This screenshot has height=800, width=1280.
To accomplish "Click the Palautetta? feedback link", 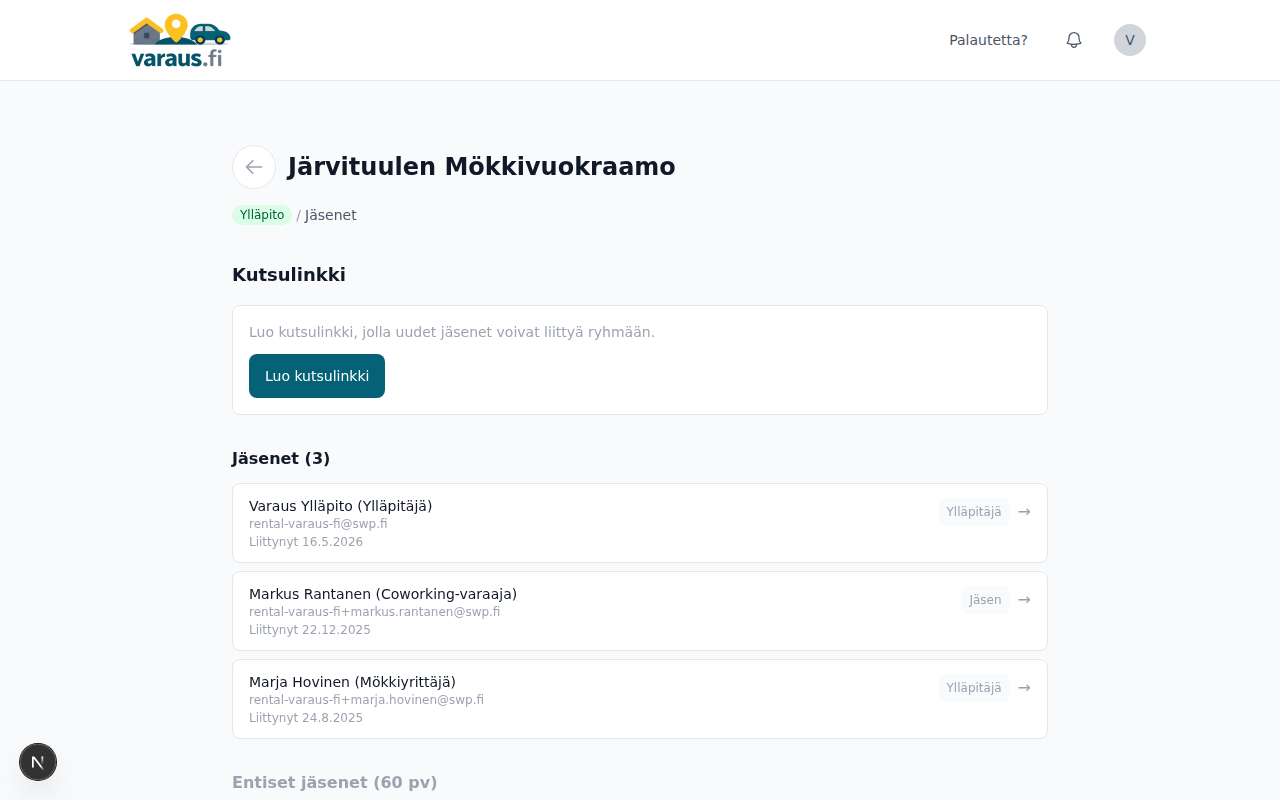I will (x=988, y=40).
